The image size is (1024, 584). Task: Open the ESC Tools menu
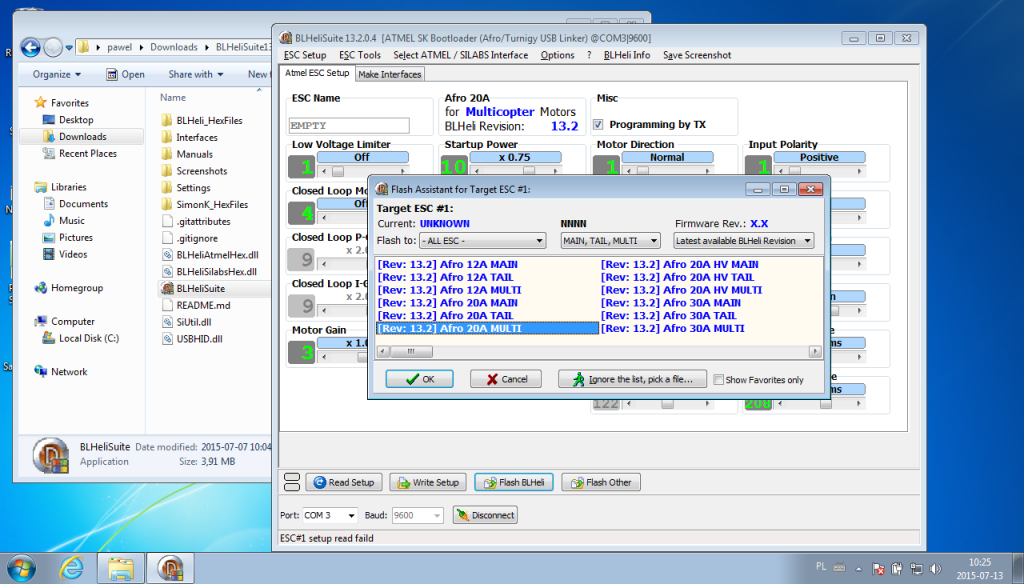(x=359, y=55)
